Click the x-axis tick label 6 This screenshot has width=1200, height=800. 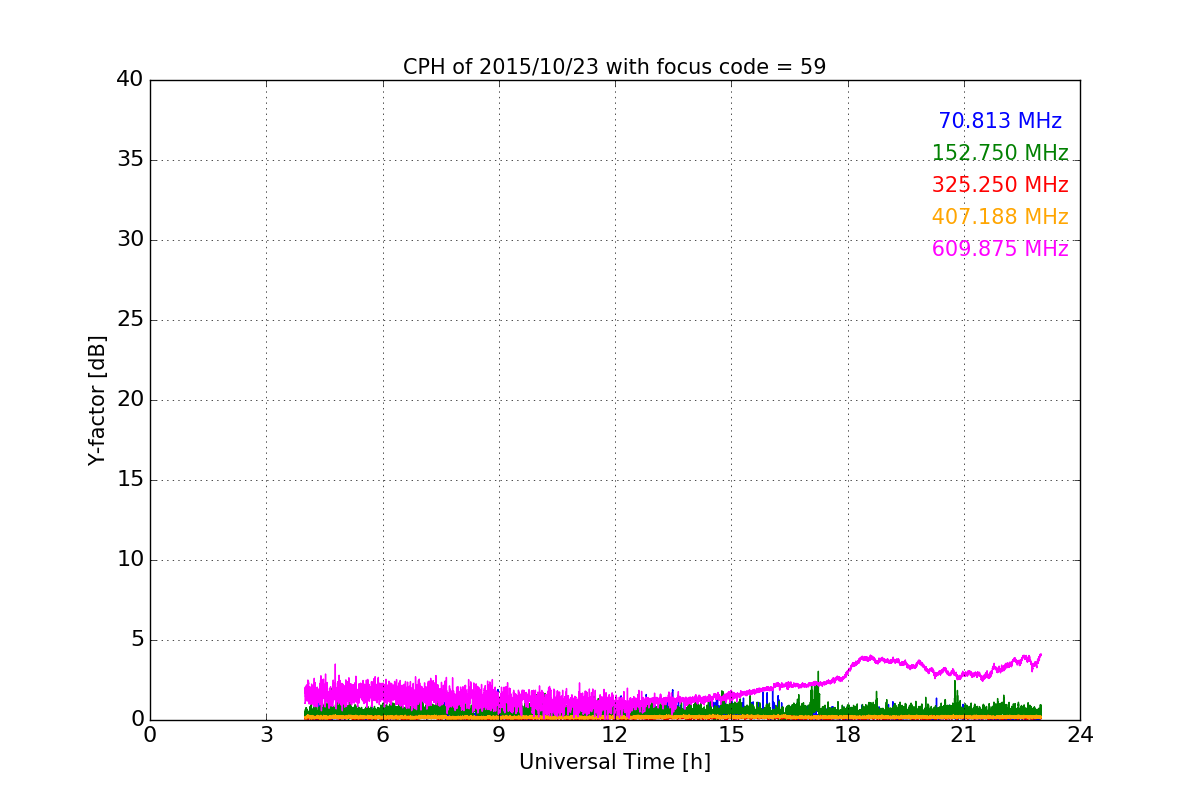click(382, 735)
